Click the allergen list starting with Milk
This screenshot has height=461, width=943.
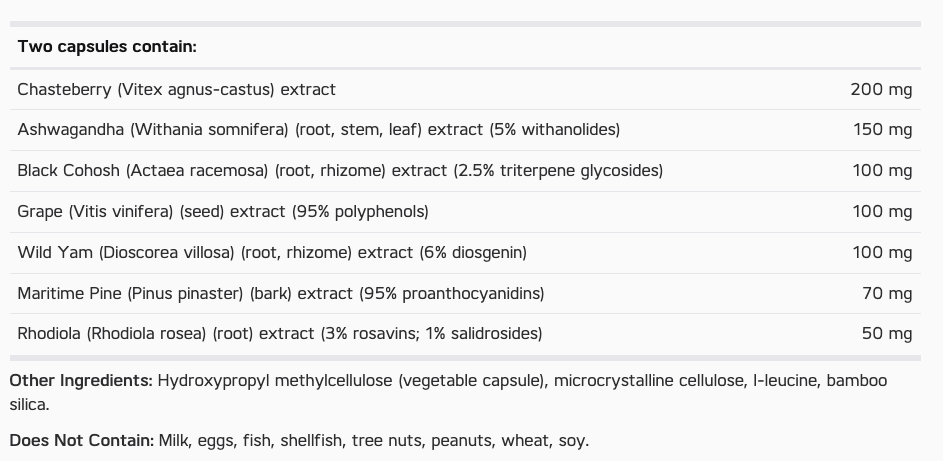pyautogui.click(x=373, y=441)
